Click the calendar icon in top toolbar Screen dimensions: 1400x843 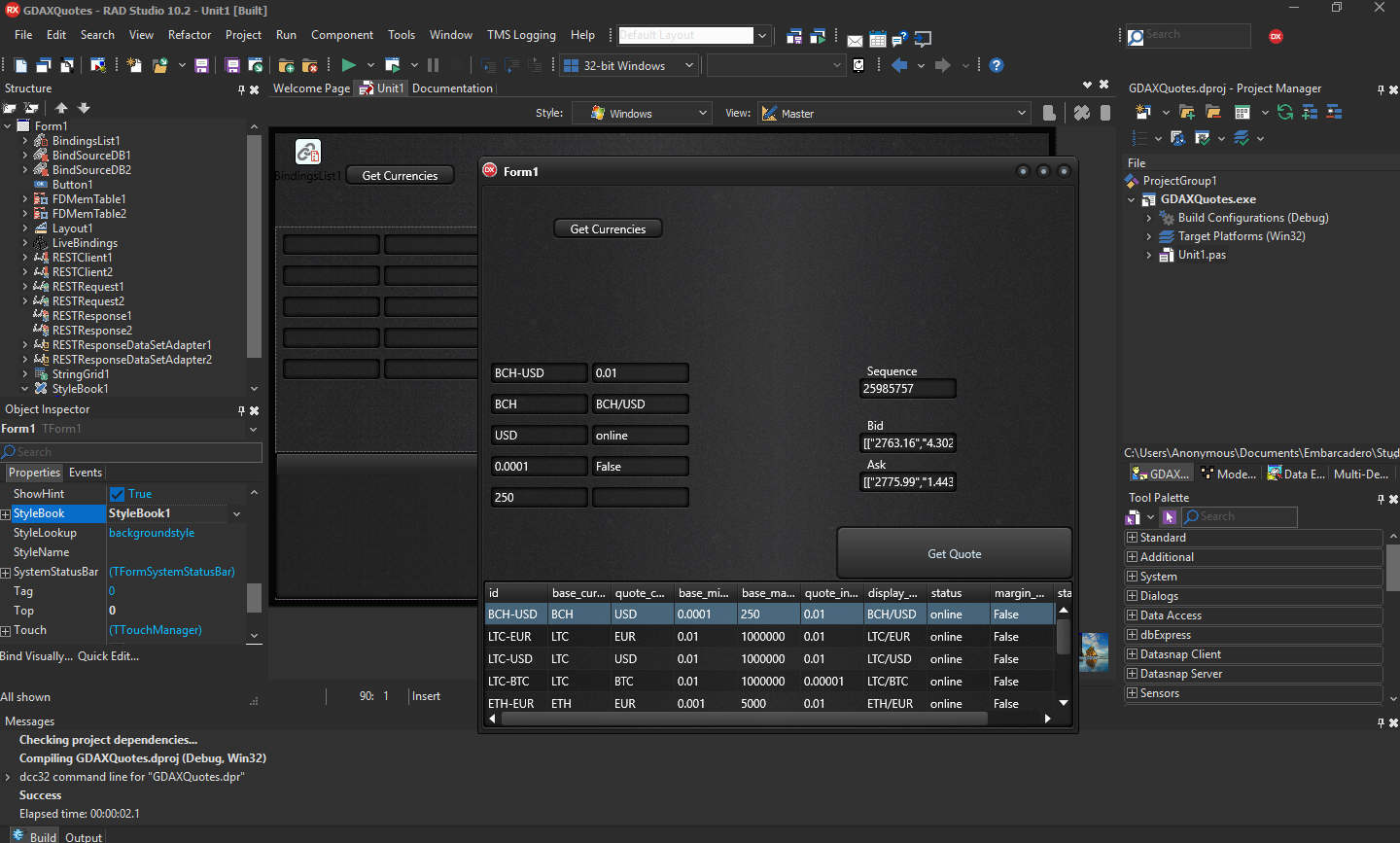click(x=877, y=39)
